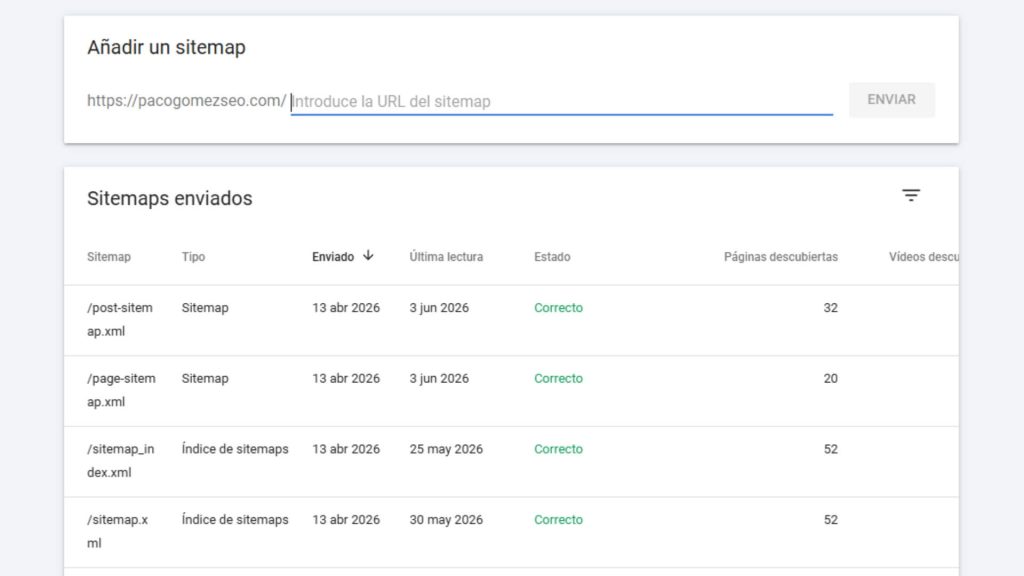Open the /post-sitemap.xml row
Viewport: 1024px width, 576px height.
point(511,320)
